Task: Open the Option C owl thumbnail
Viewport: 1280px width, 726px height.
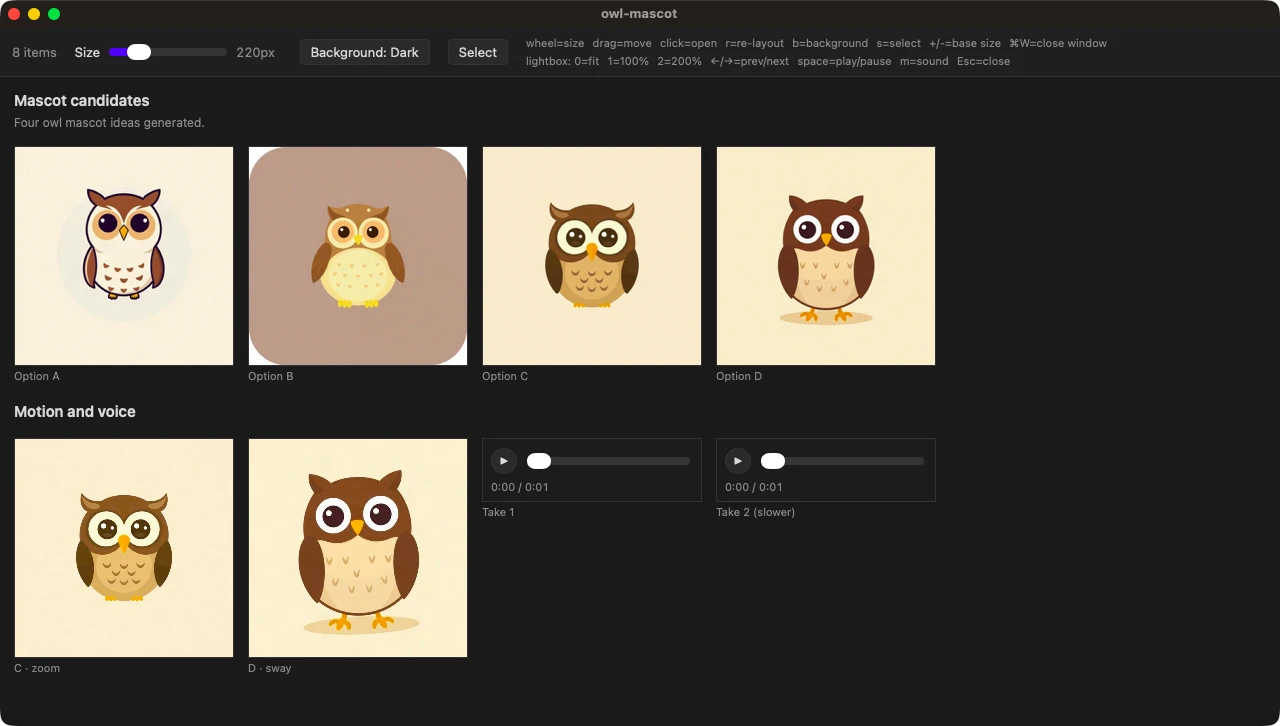Action: 592,256
